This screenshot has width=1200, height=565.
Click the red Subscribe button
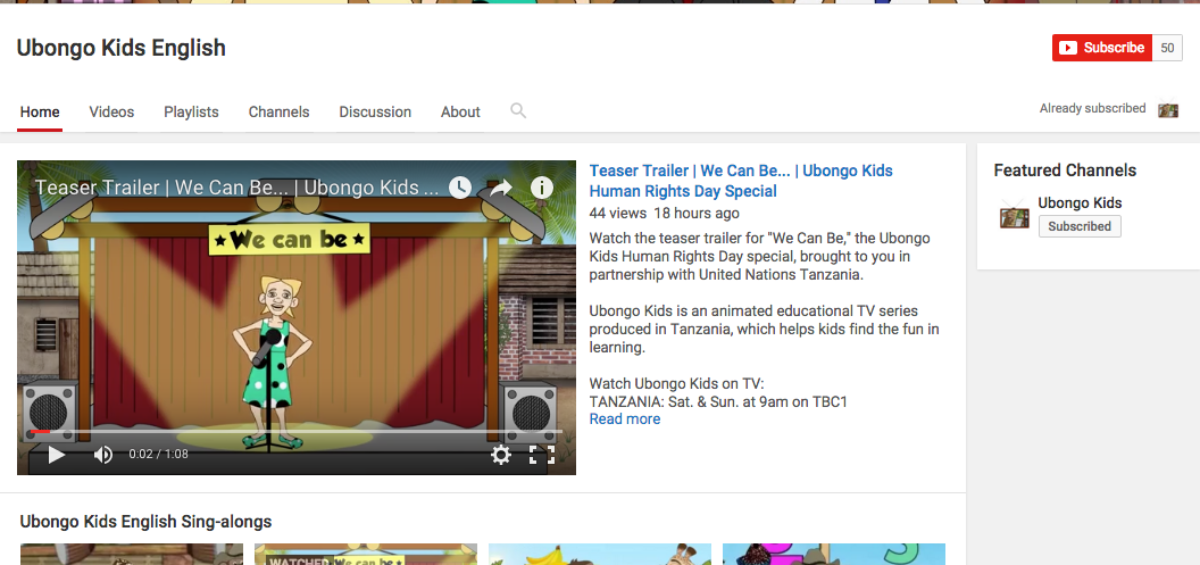(x=1102, y=47)
